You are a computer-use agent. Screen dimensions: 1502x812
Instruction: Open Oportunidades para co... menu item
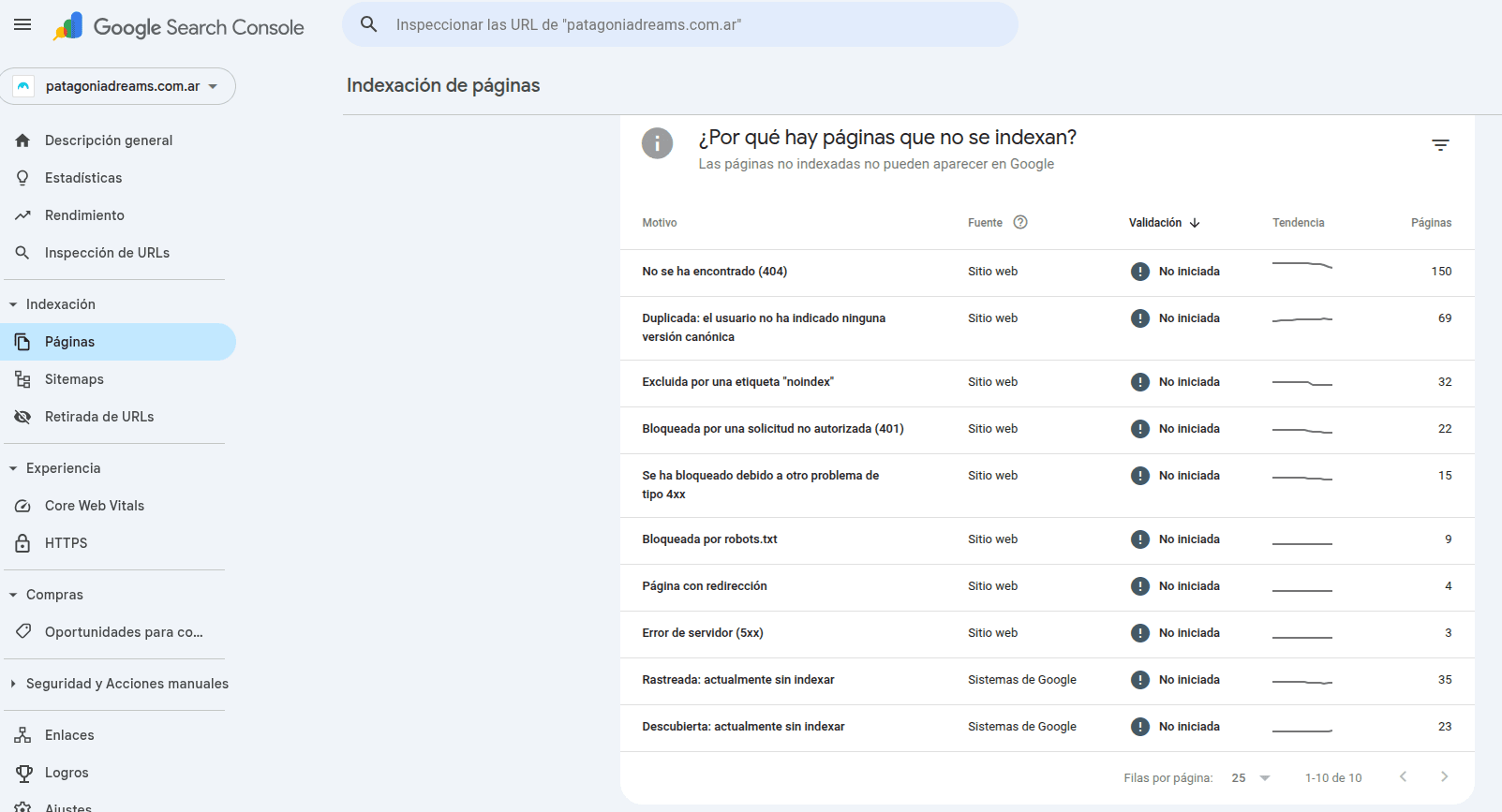[118, 632]
